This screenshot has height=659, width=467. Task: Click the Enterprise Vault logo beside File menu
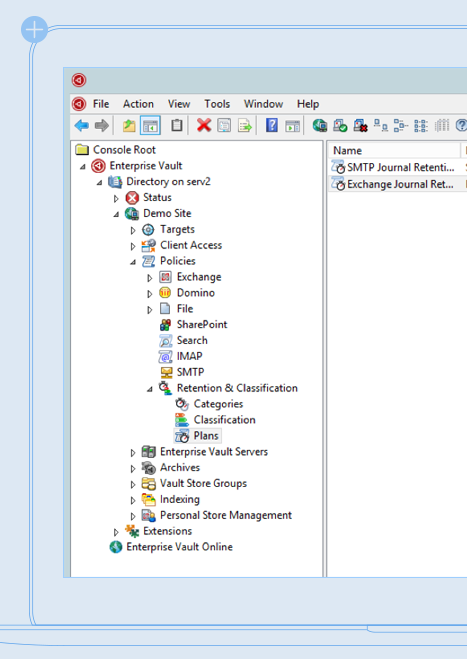[x=79, y=104]
